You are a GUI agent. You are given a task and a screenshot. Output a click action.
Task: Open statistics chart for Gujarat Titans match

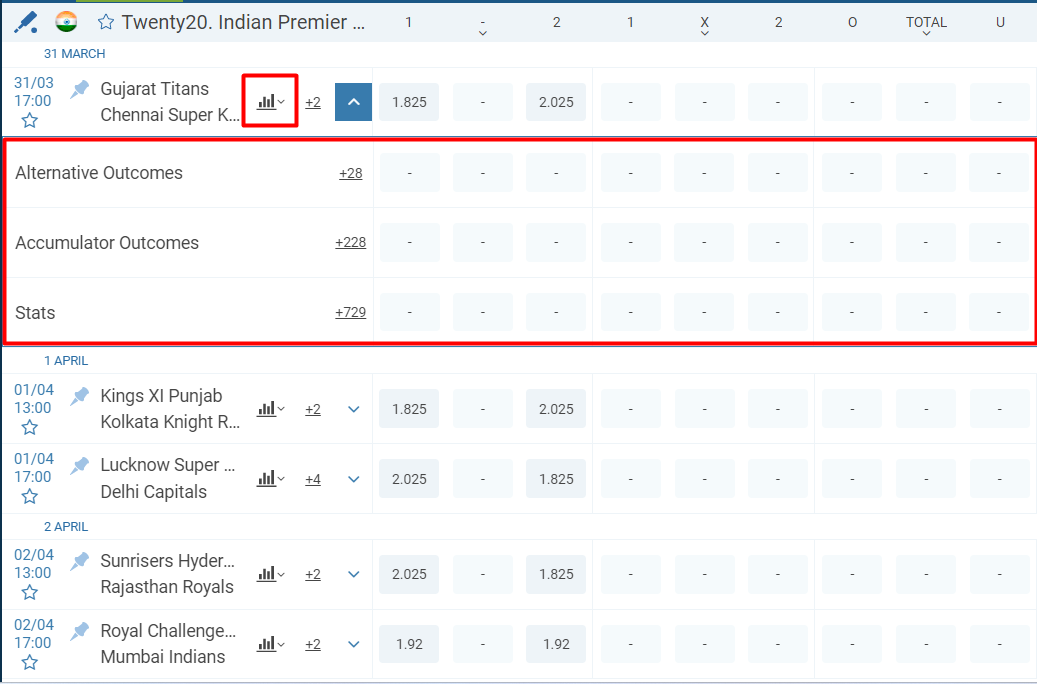coord(270,101)
